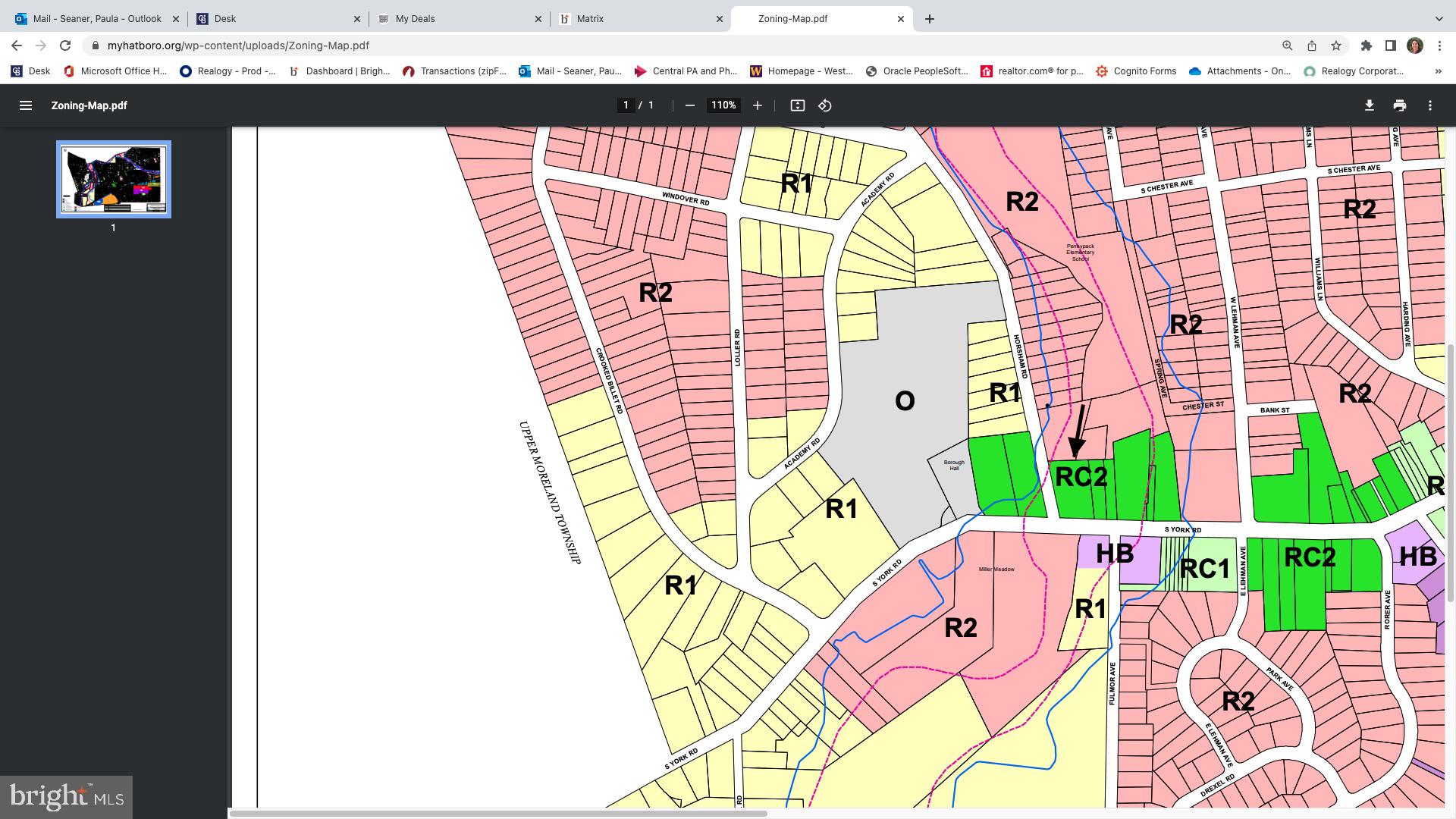Open the Chrome extensions puzzle icon
The height and width of the screenshot is (819, 1456).
[1366, 45]
